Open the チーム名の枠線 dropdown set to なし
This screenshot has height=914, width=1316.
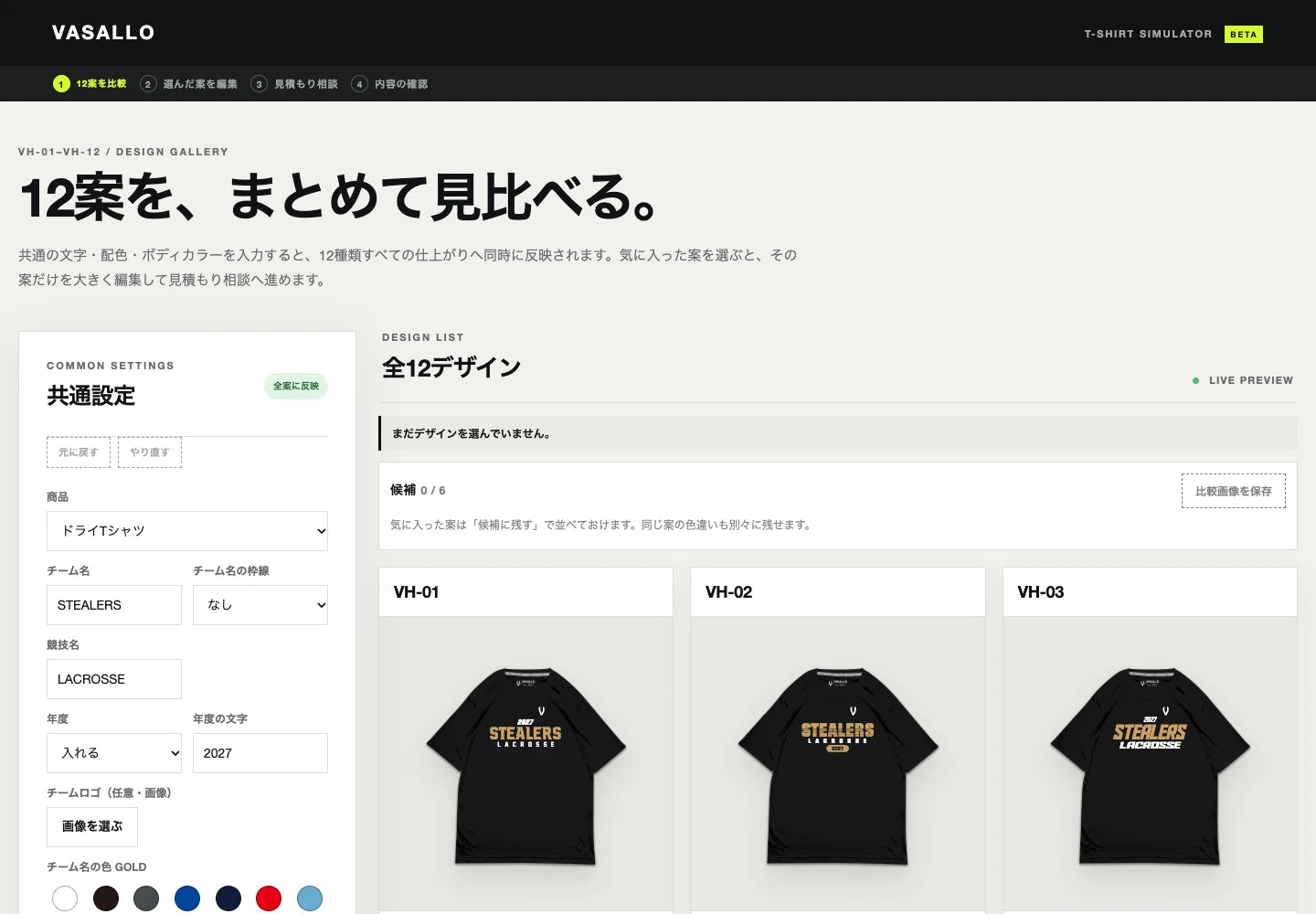pyautogui.click(x=260, y=605)
